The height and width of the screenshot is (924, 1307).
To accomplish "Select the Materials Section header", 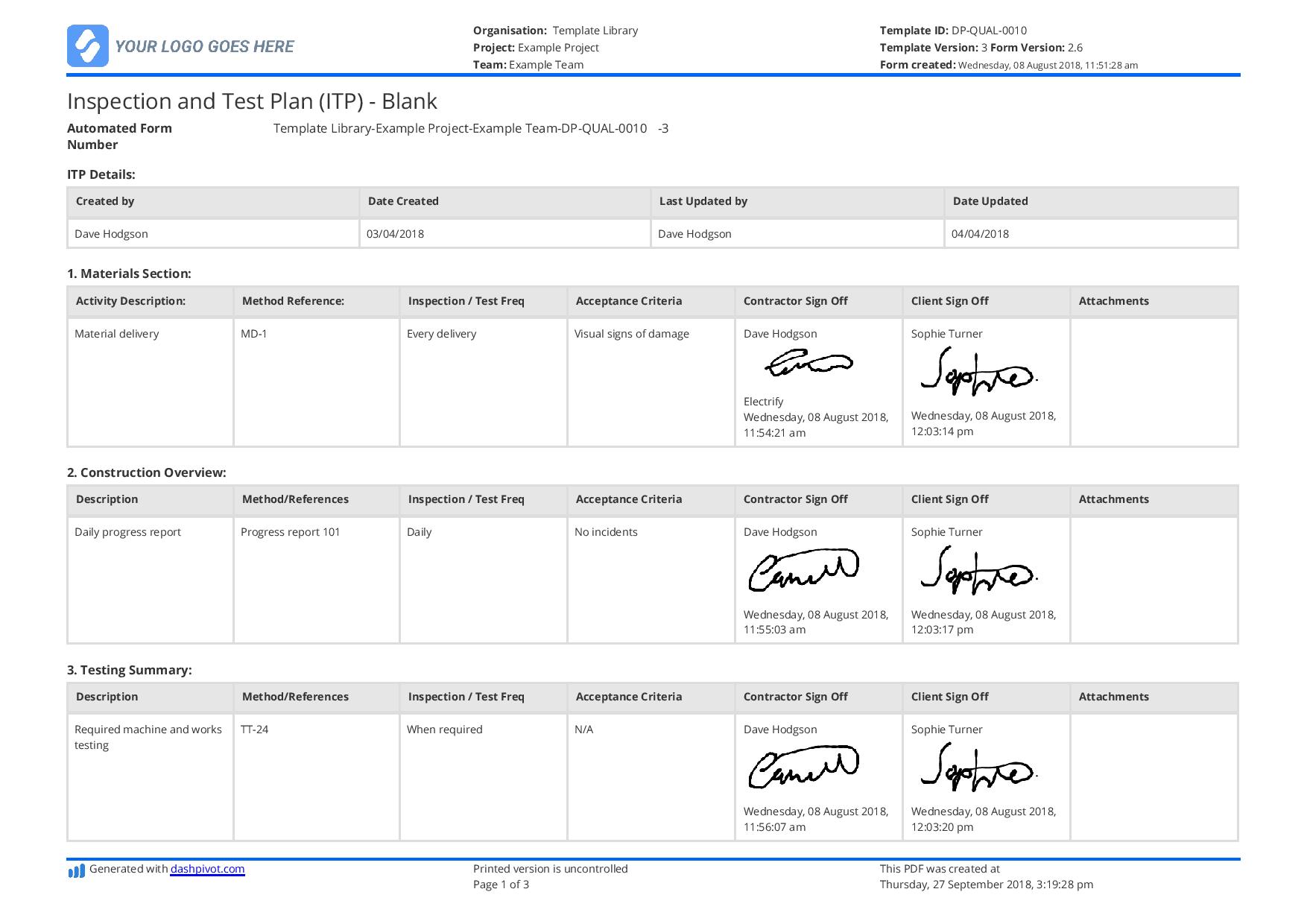I will (x=131, y=273).
